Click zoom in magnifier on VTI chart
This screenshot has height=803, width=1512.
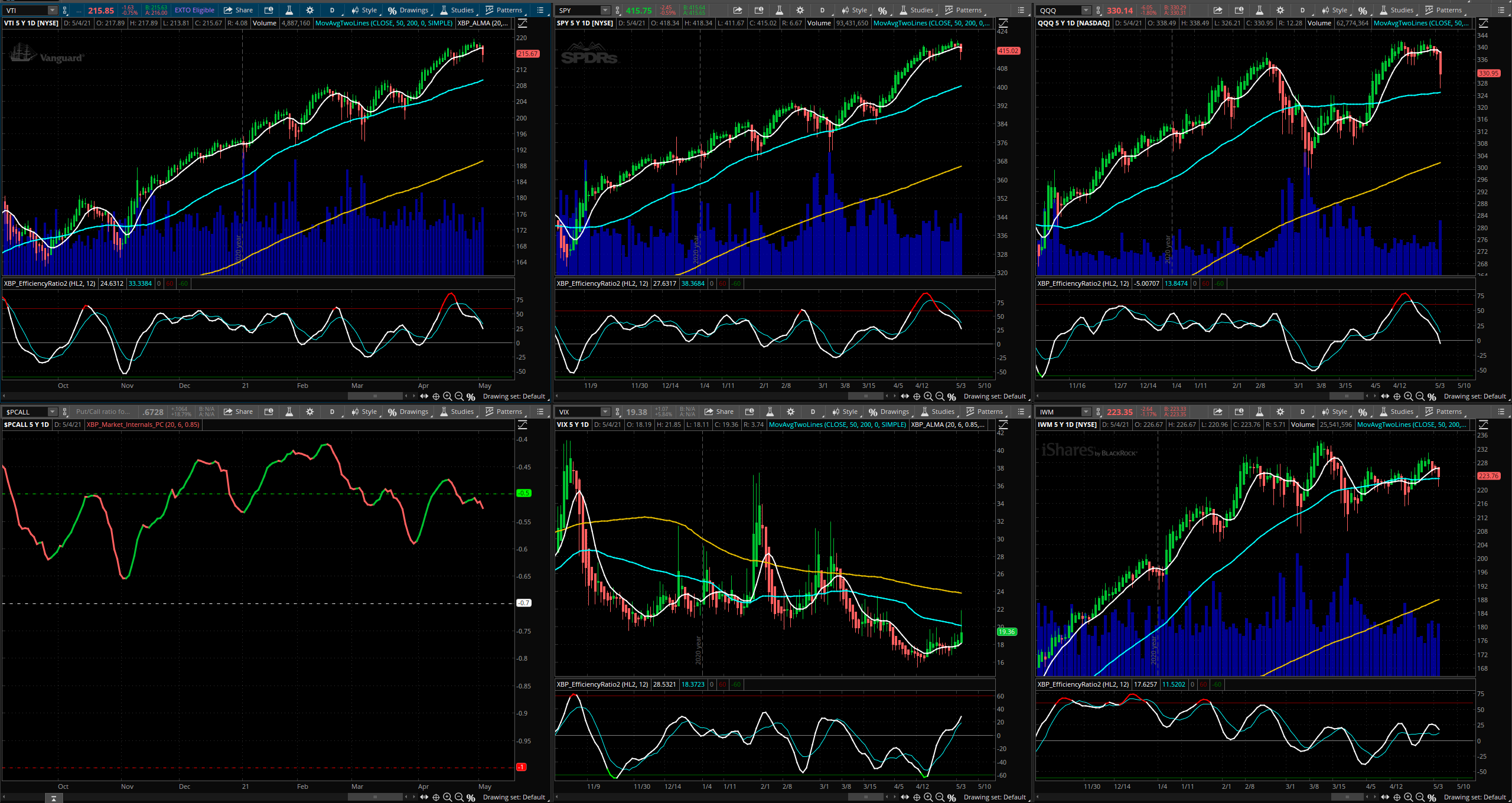(x=448, y=397)
